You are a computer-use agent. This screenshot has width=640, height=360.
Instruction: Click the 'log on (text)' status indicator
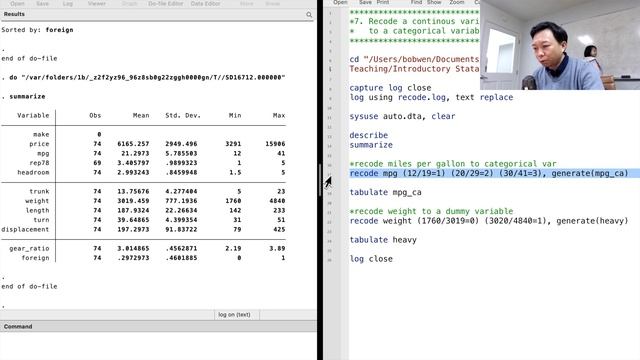point(234,315)
